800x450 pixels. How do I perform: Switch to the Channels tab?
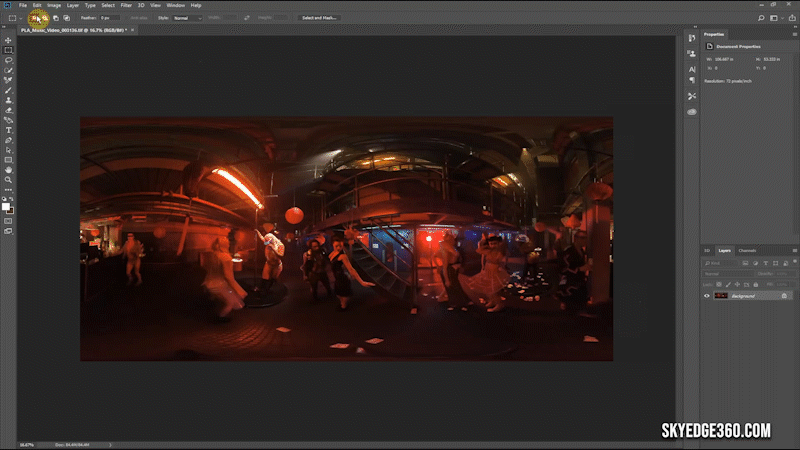[747, 250]
